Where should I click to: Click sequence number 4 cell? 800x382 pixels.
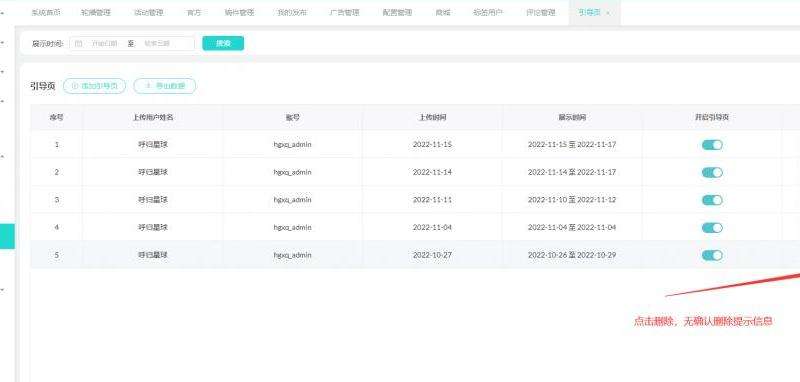57,227
